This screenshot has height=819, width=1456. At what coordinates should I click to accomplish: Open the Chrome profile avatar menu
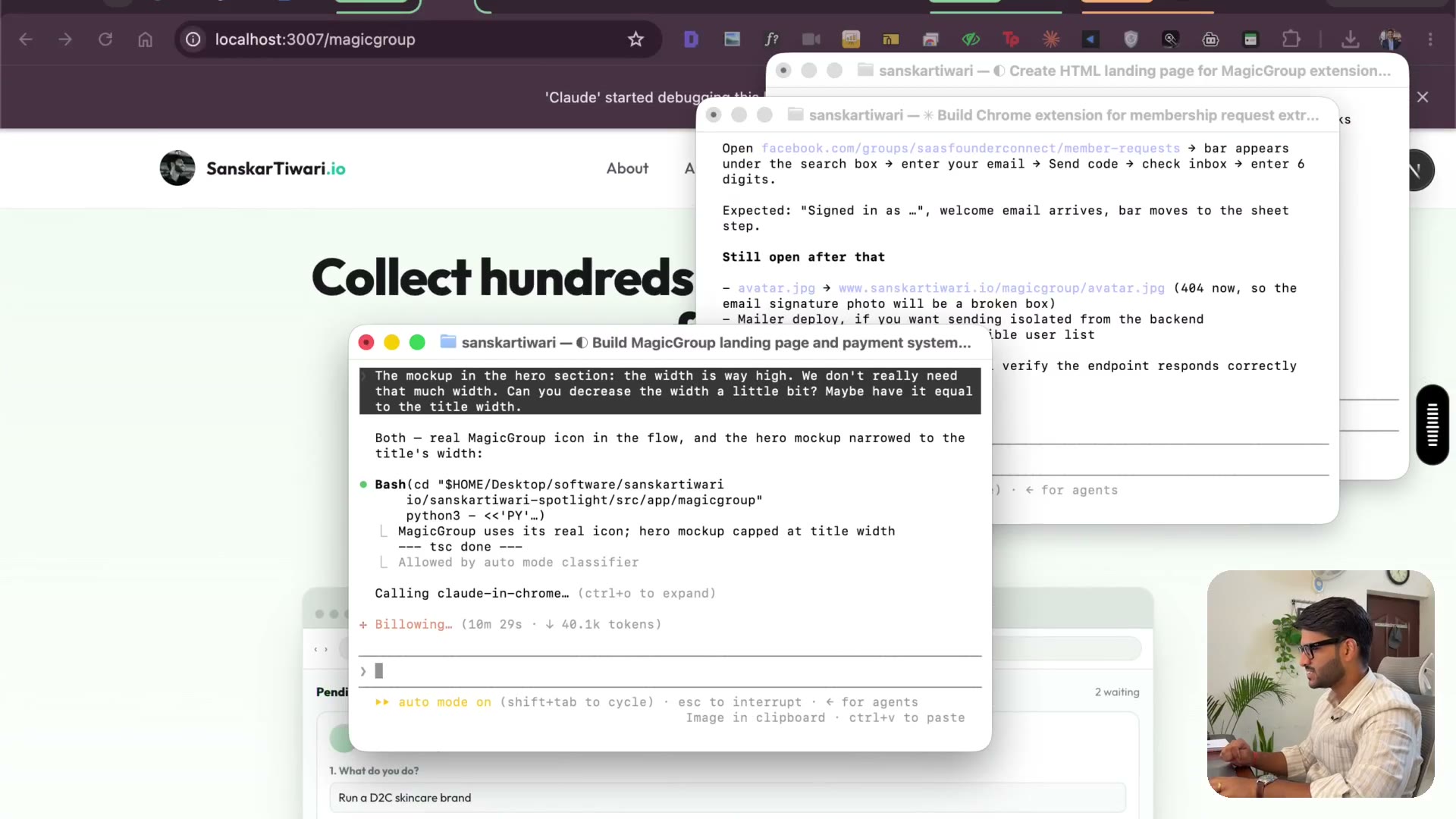1390,39
